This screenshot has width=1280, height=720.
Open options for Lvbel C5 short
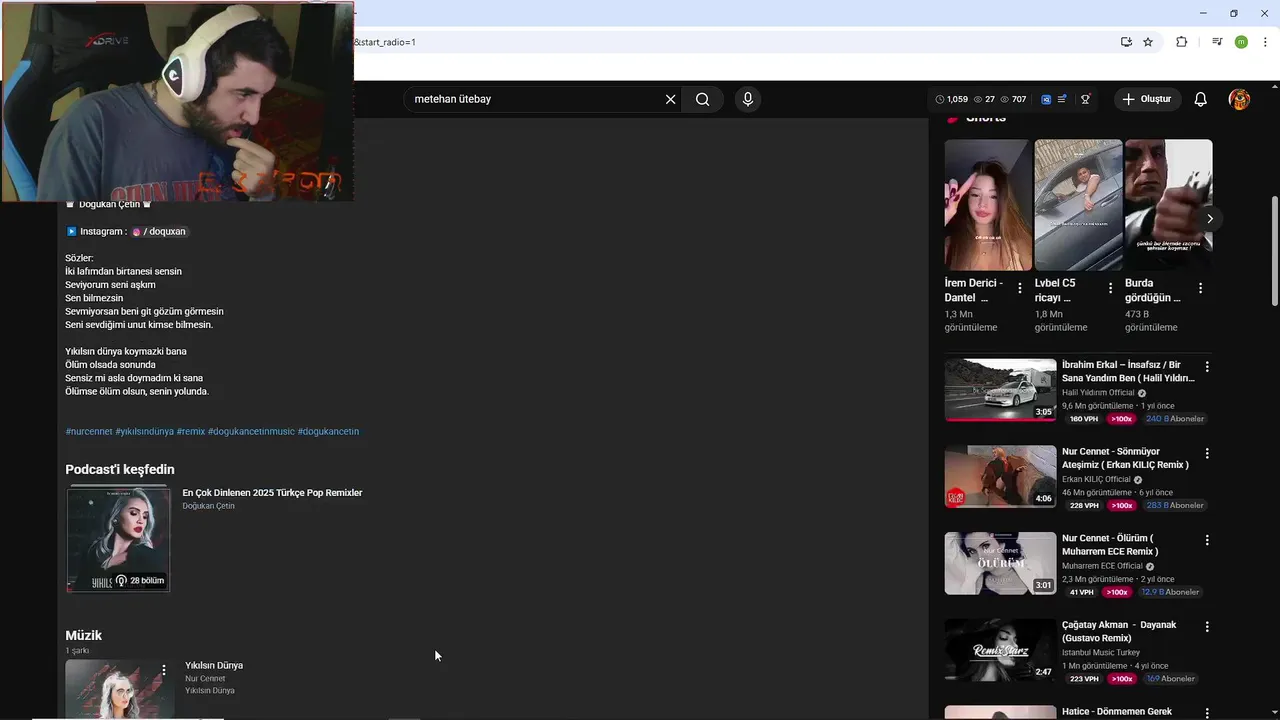click(1110, 288)
